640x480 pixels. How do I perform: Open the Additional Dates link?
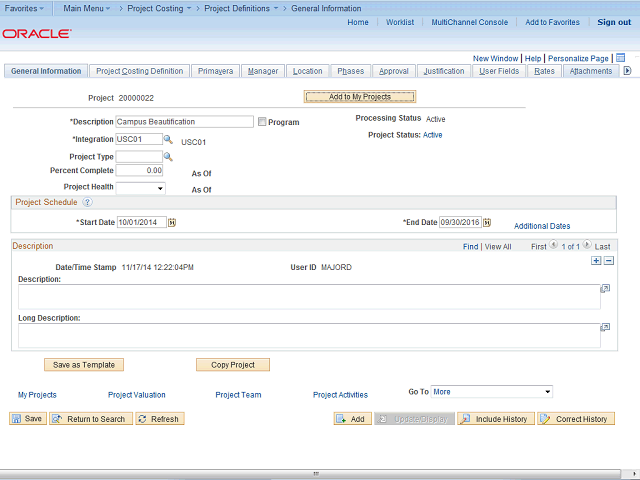pos(542,227)
